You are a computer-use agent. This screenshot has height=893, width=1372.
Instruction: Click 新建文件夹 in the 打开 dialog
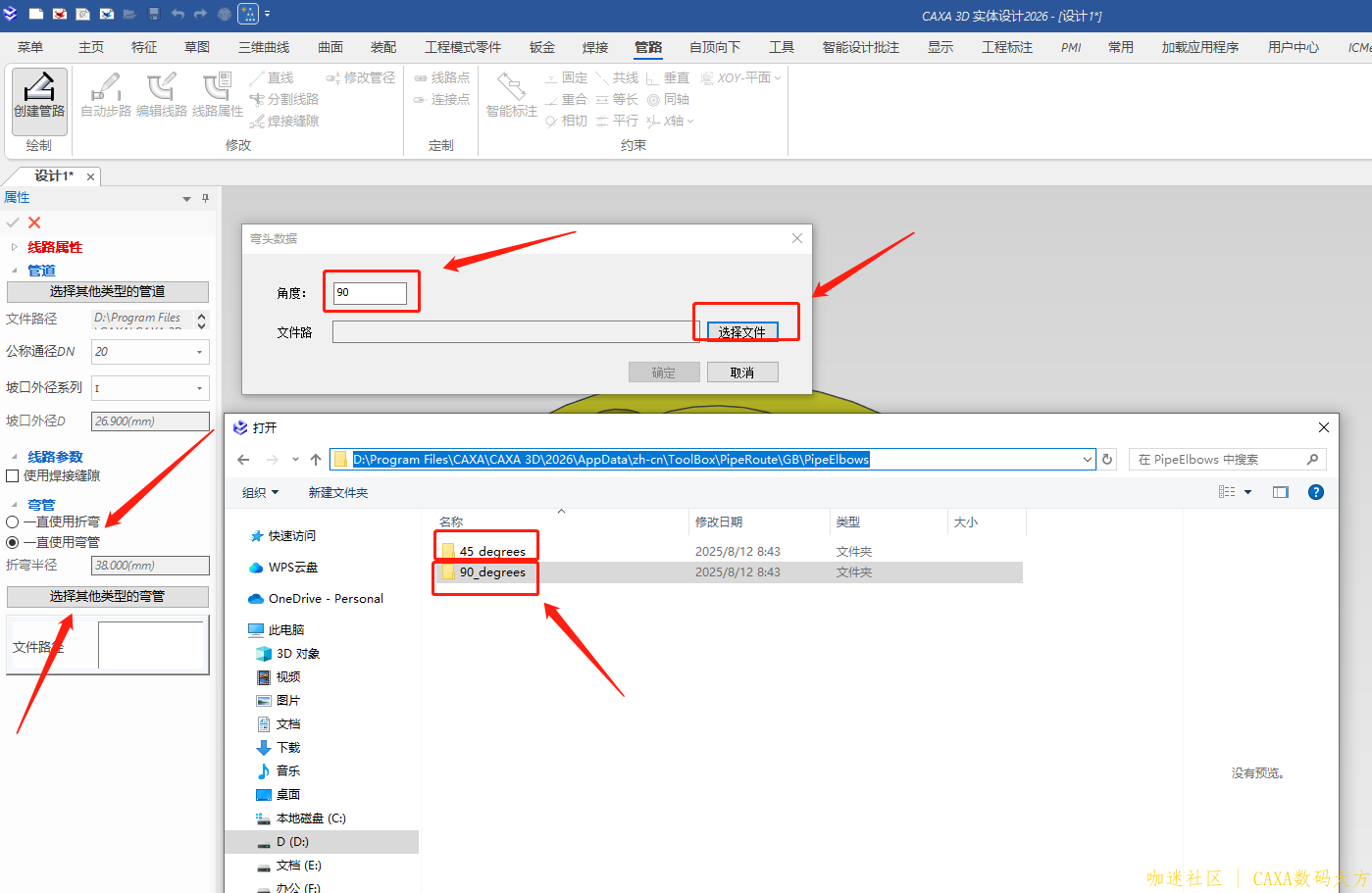[x=338, y=492]
